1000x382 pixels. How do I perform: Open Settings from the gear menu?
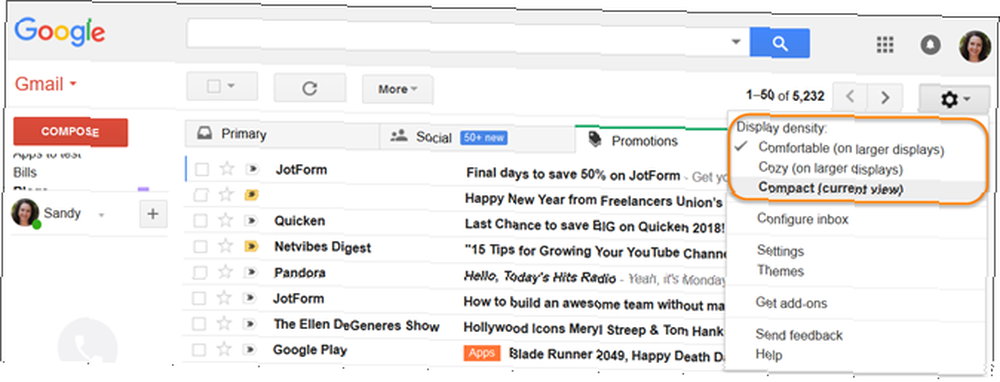coord(780,251)
